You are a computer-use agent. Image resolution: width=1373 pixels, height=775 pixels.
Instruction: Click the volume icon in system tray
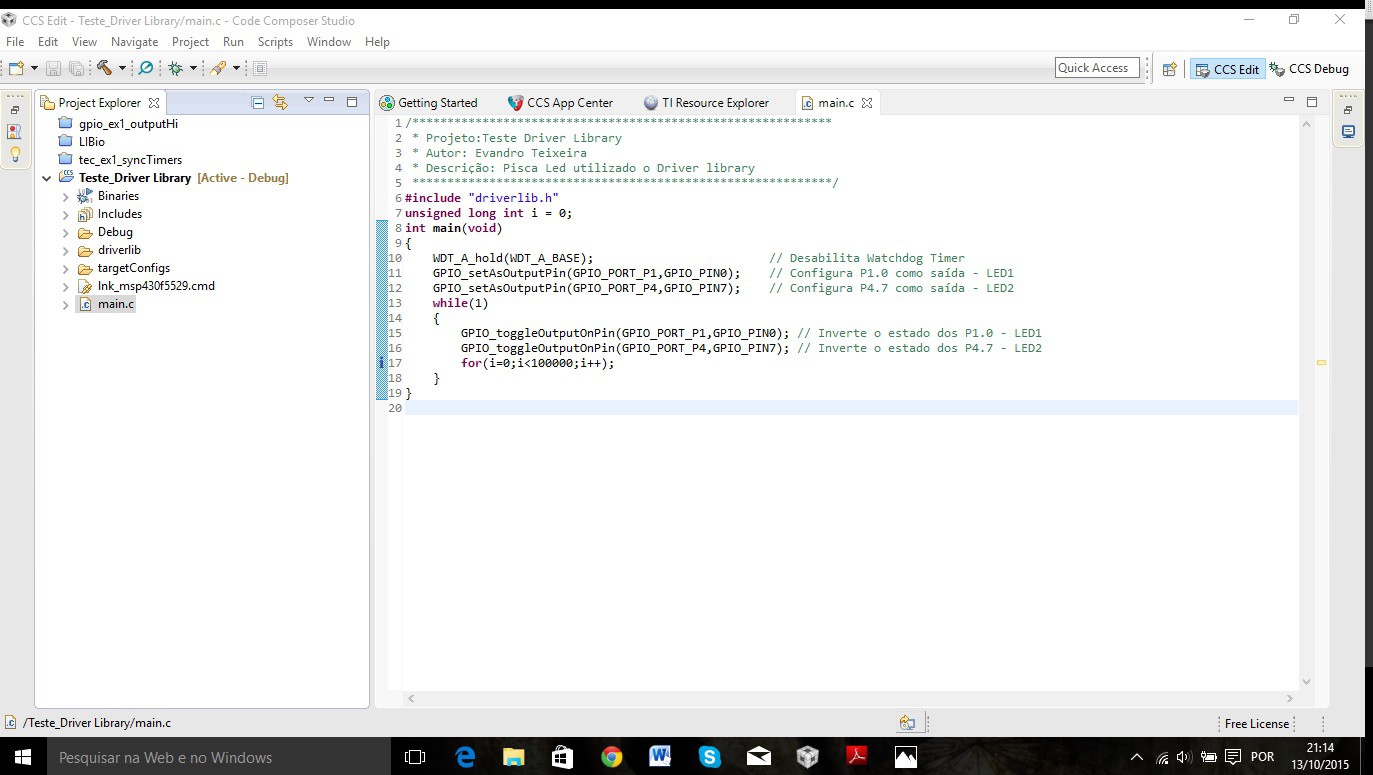pos(1184,757)
